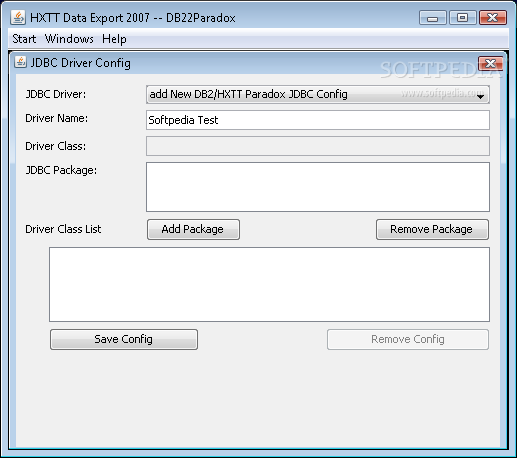517x458 pixels.
Task: Expand the JDBC Driver combo box
Action: pyautogui.click(x=318, y=94)
